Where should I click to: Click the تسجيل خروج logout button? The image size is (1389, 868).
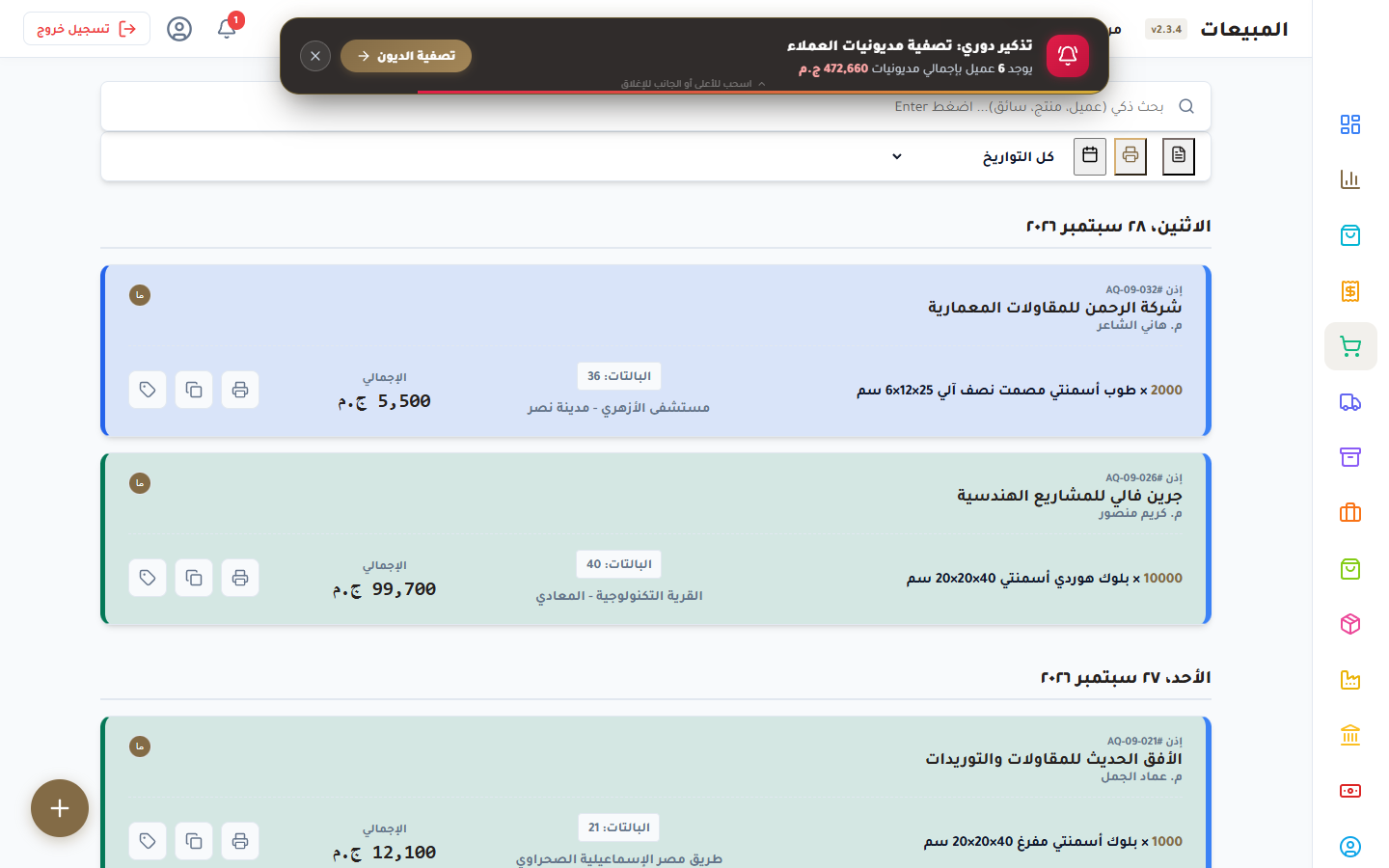(87, 29)
